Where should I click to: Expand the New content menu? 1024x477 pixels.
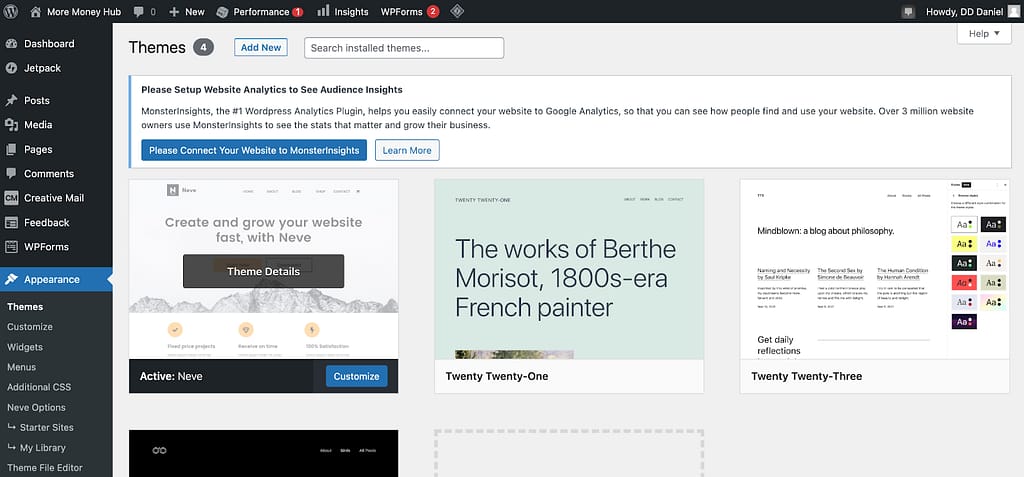[x=186, y=12]
